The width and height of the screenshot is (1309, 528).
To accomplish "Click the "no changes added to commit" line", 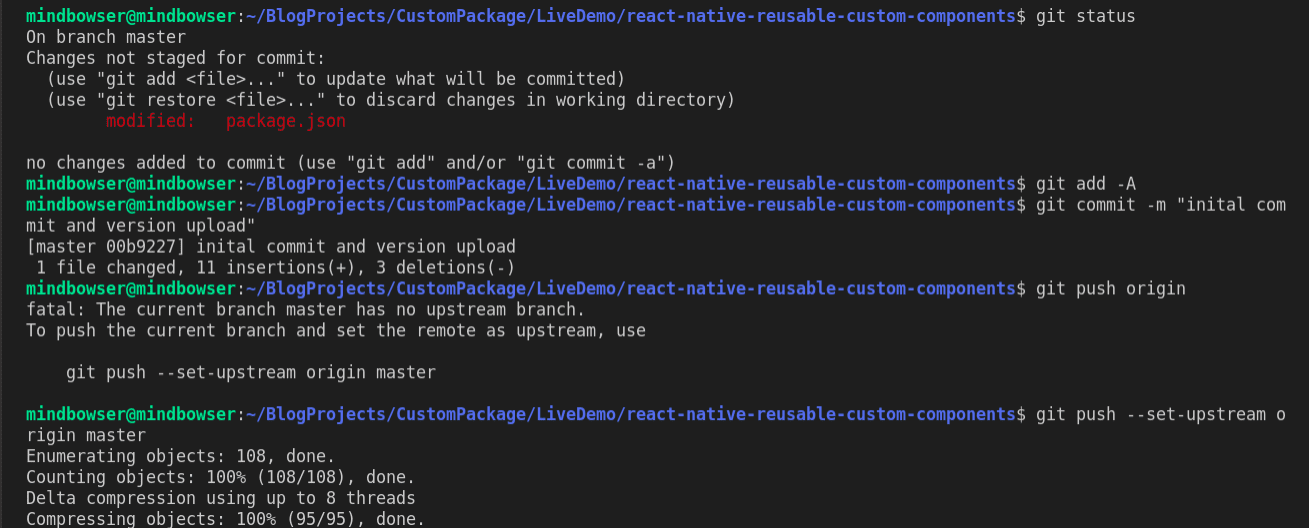I will tap(350, 163).
